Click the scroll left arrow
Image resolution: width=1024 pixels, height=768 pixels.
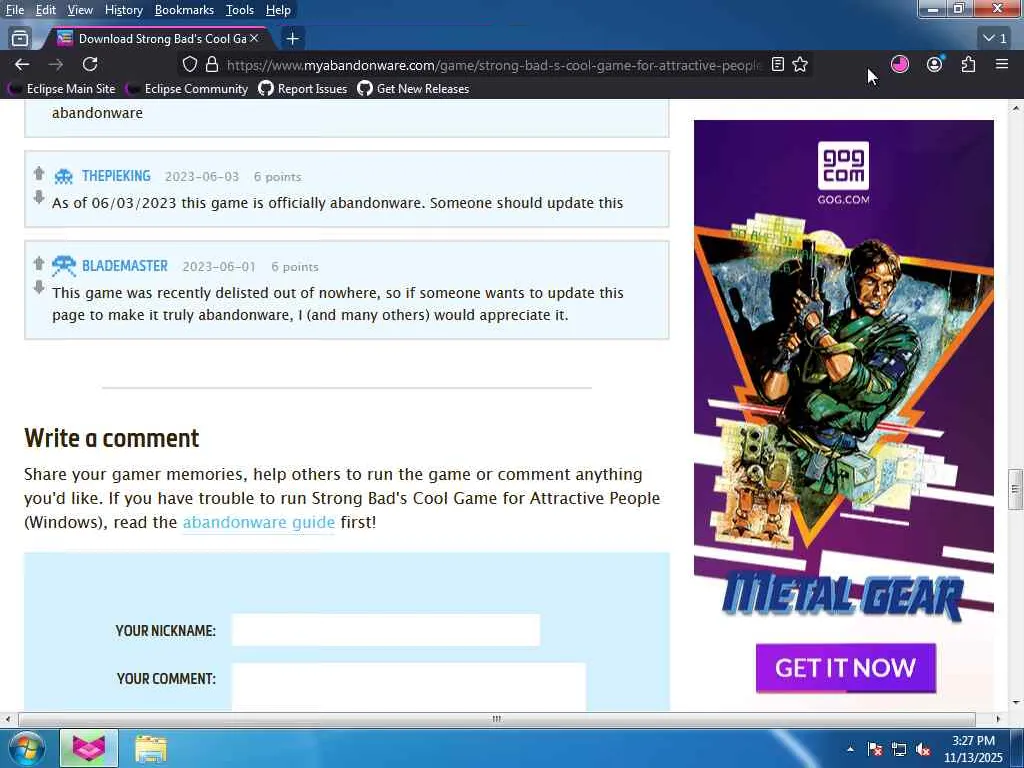point(7,719)
